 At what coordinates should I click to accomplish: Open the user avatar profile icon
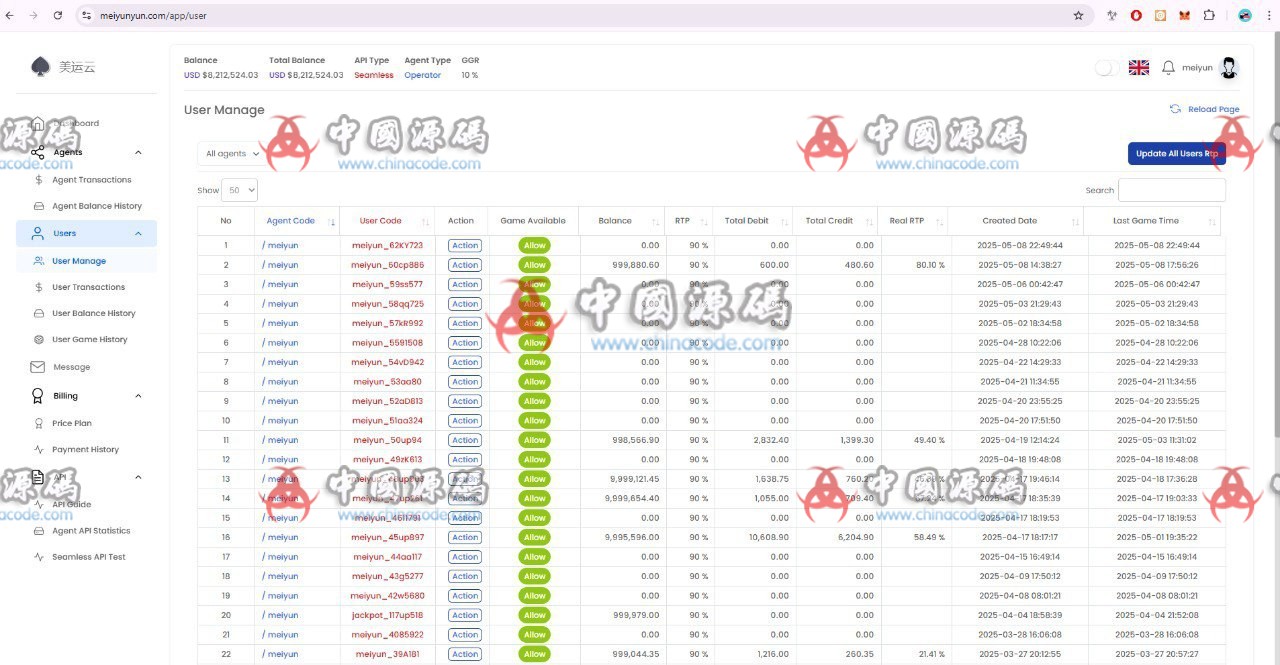pyautogui.click(x=1229, y=68)
